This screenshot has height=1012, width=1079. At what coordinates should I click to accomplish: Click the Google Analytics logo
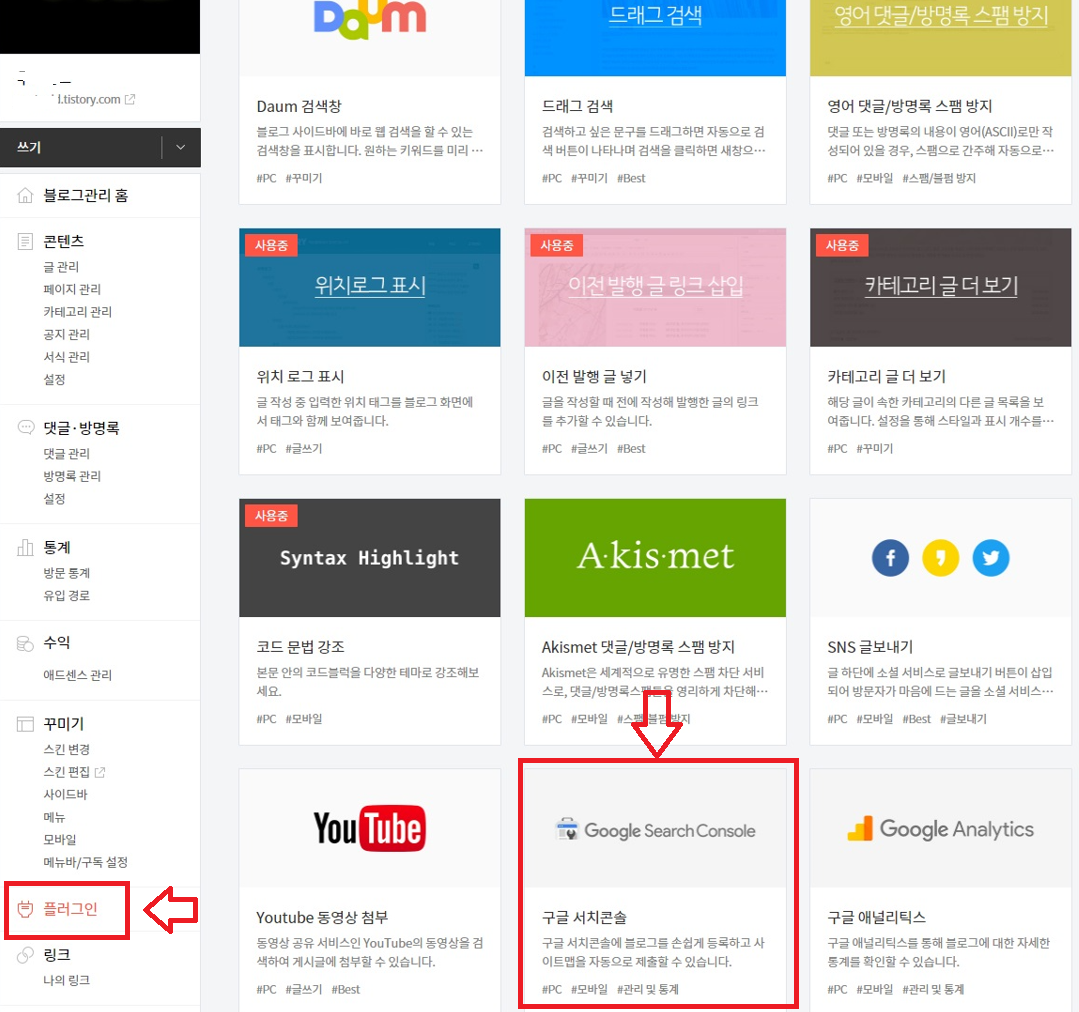point(941,829)
